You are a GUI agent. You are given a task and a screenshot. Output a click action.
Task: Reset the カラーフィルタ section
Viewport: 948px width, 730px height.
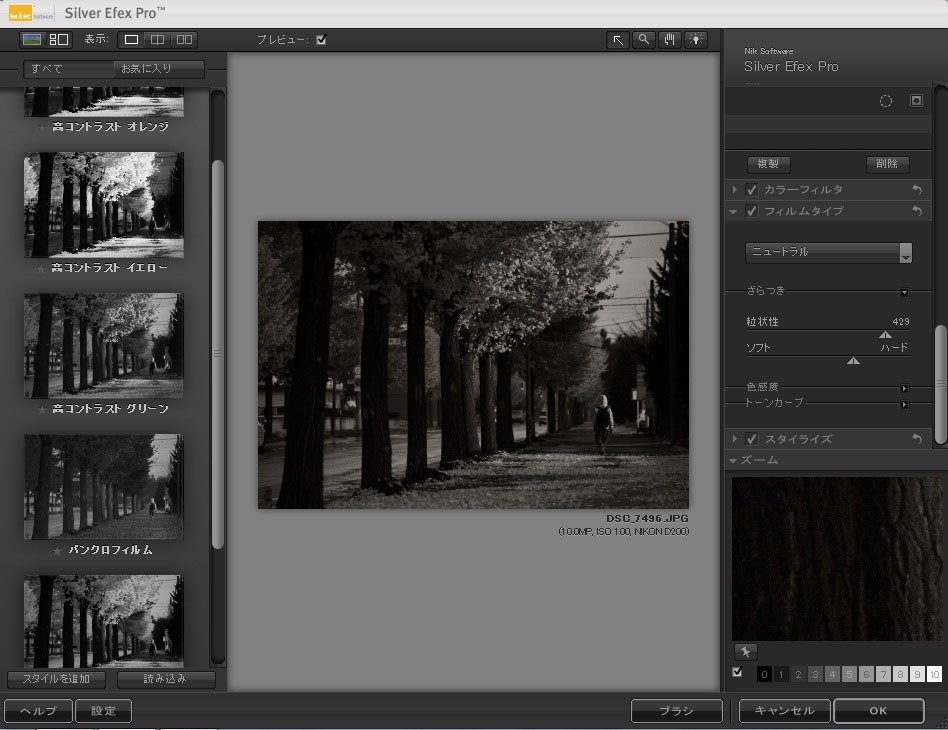point(917,190)
